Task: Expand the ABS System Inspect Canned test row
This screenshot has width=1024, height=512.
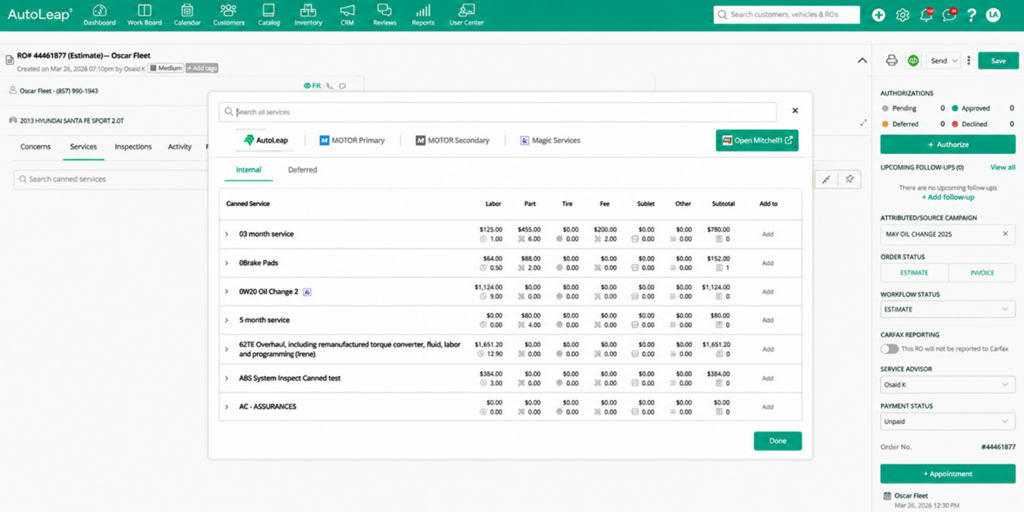Action: pos(227,378)
